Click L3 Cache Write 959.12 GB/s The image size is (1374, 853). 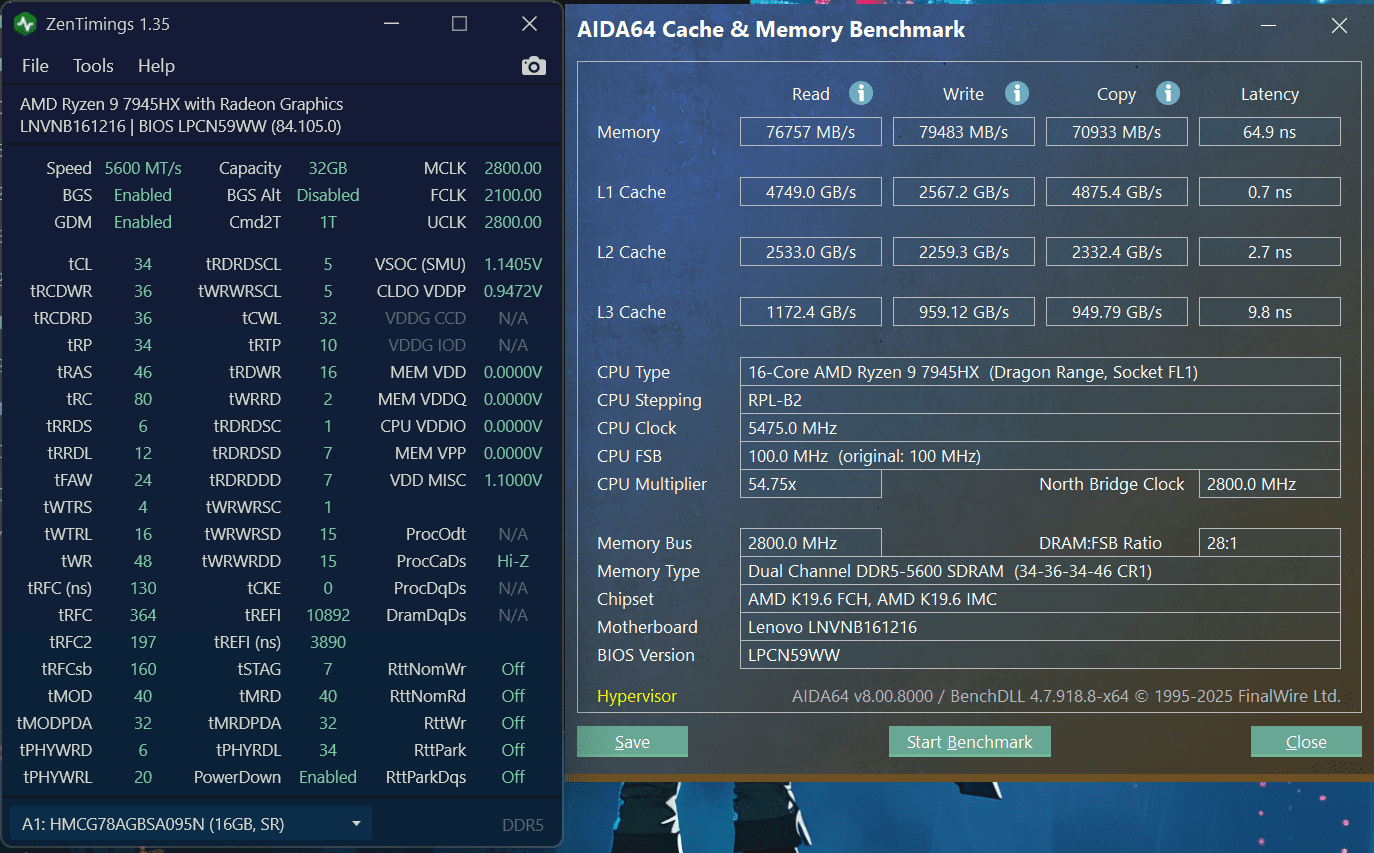coord(964,312)
